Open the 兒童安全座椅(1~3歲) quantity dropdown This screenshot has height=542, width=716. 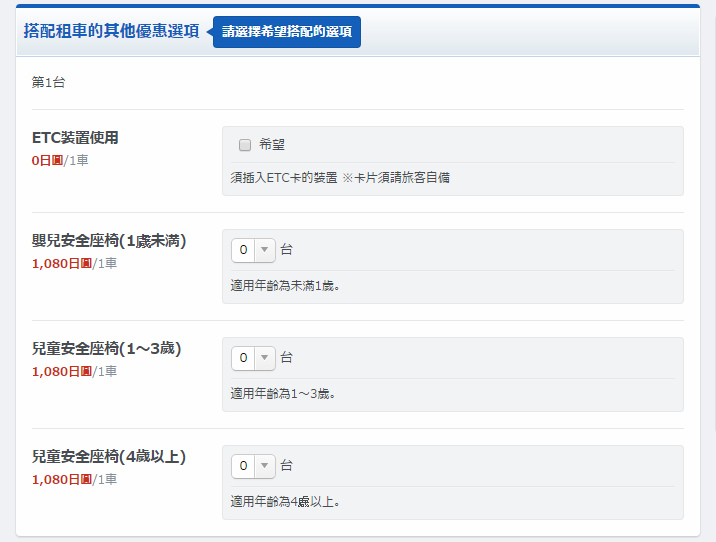point(253,358)
